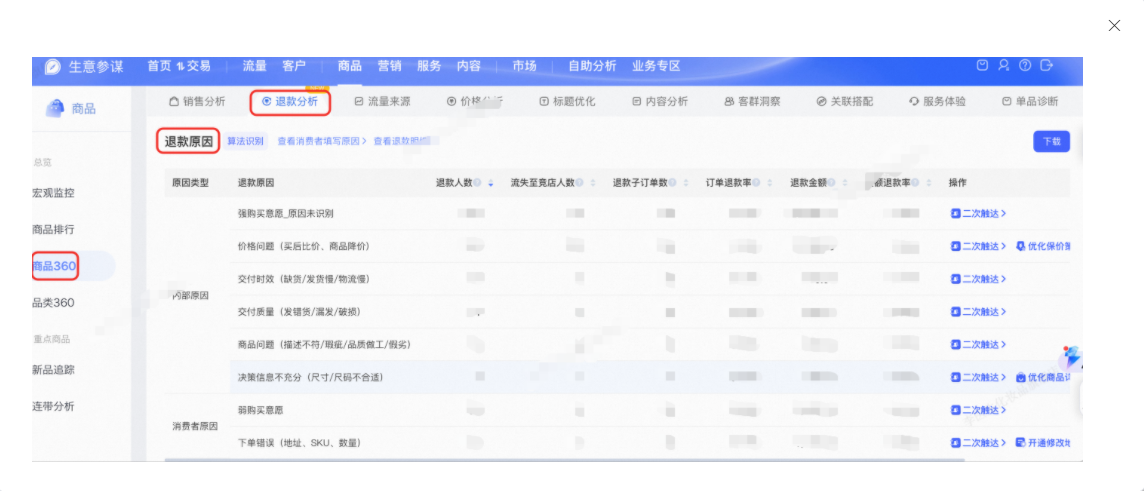1144x491 pixels.
Task: Switch to the 服务体验 tab
Action: pyautogui.click(x=938, y=102)
